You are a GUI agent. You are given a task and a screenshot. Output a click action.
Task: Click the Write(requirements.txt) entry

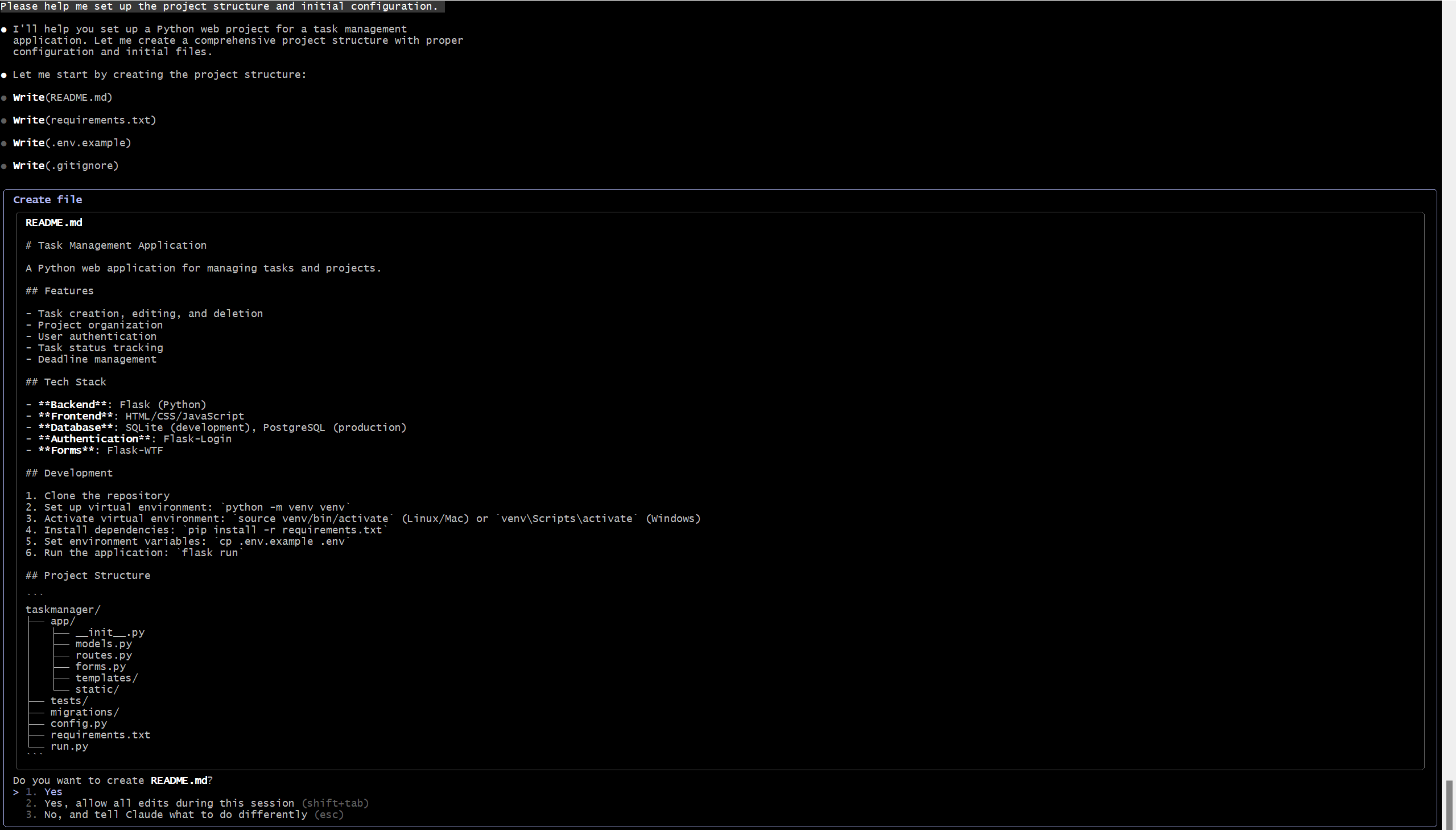[84, 120]
